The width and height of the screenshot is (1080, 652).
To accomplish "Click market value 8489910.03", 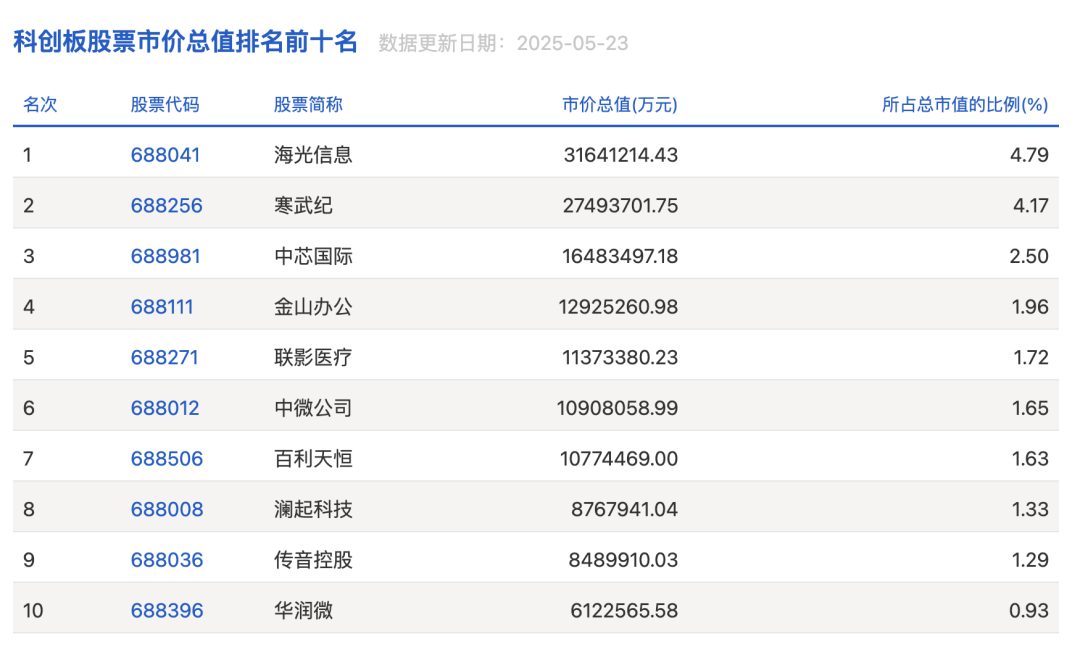I will (623, 560).
